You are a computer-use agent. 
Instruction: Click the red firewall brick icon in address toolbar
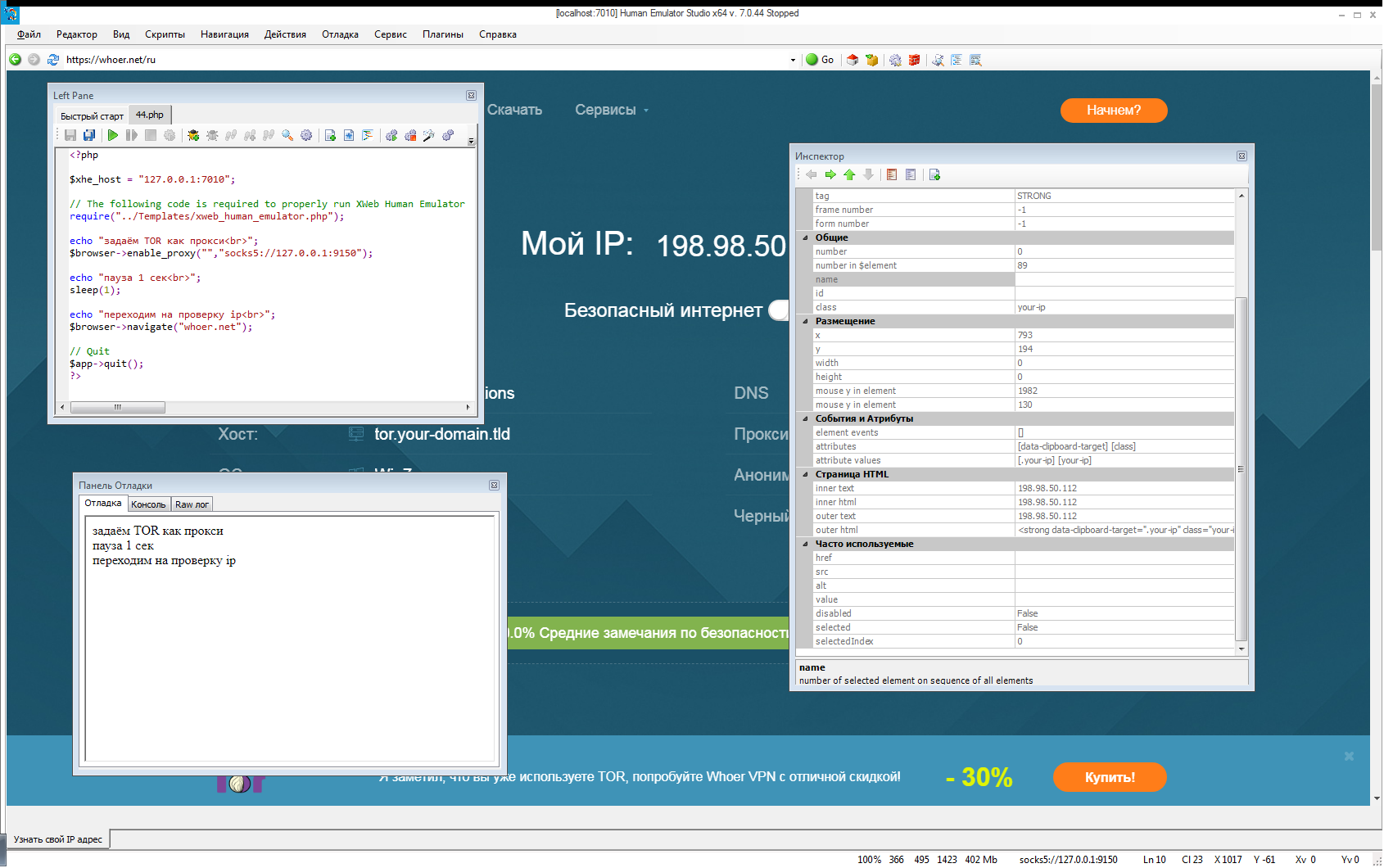pos(914,60)
